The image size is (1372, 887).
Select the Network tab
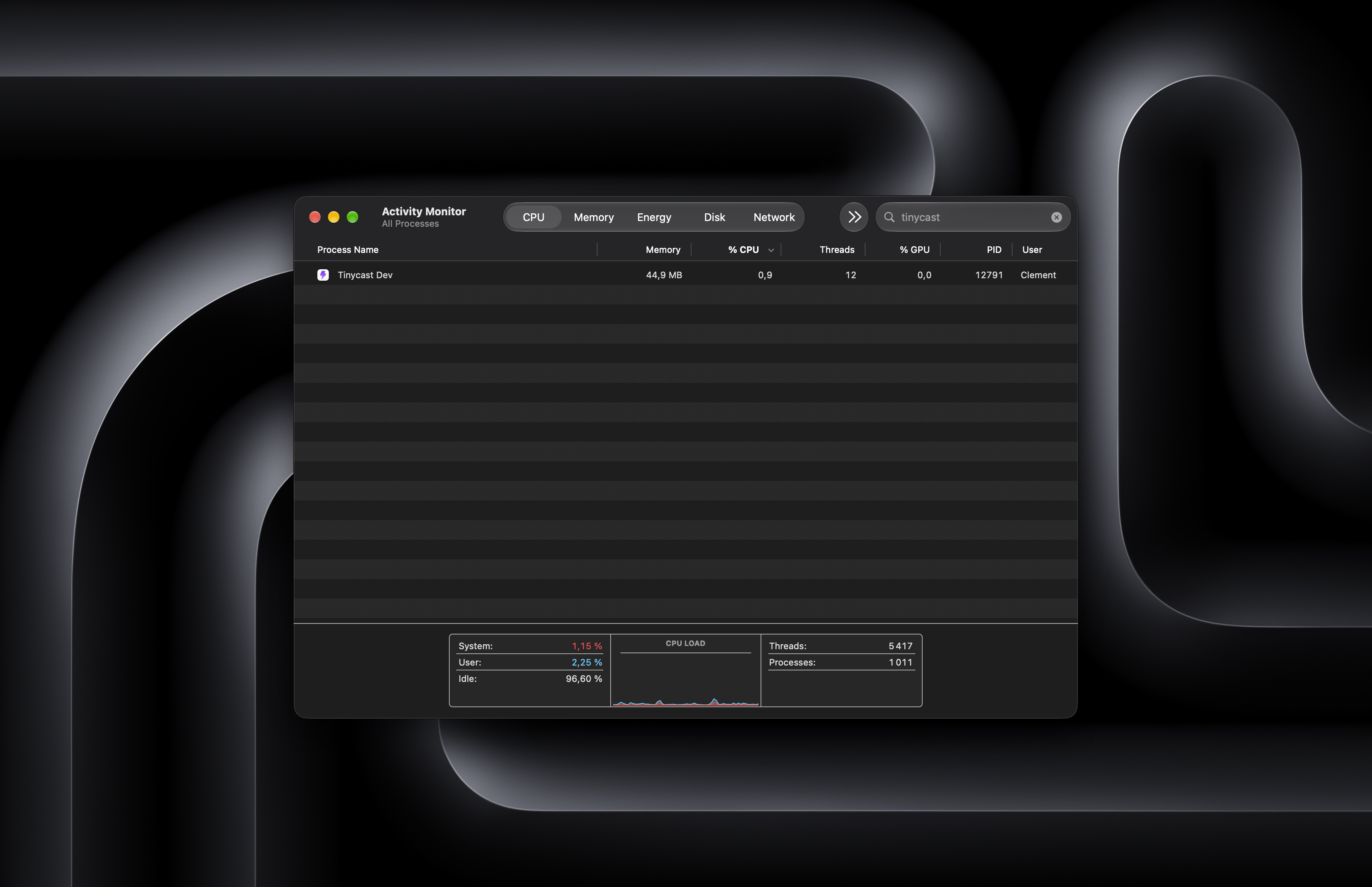774,217
